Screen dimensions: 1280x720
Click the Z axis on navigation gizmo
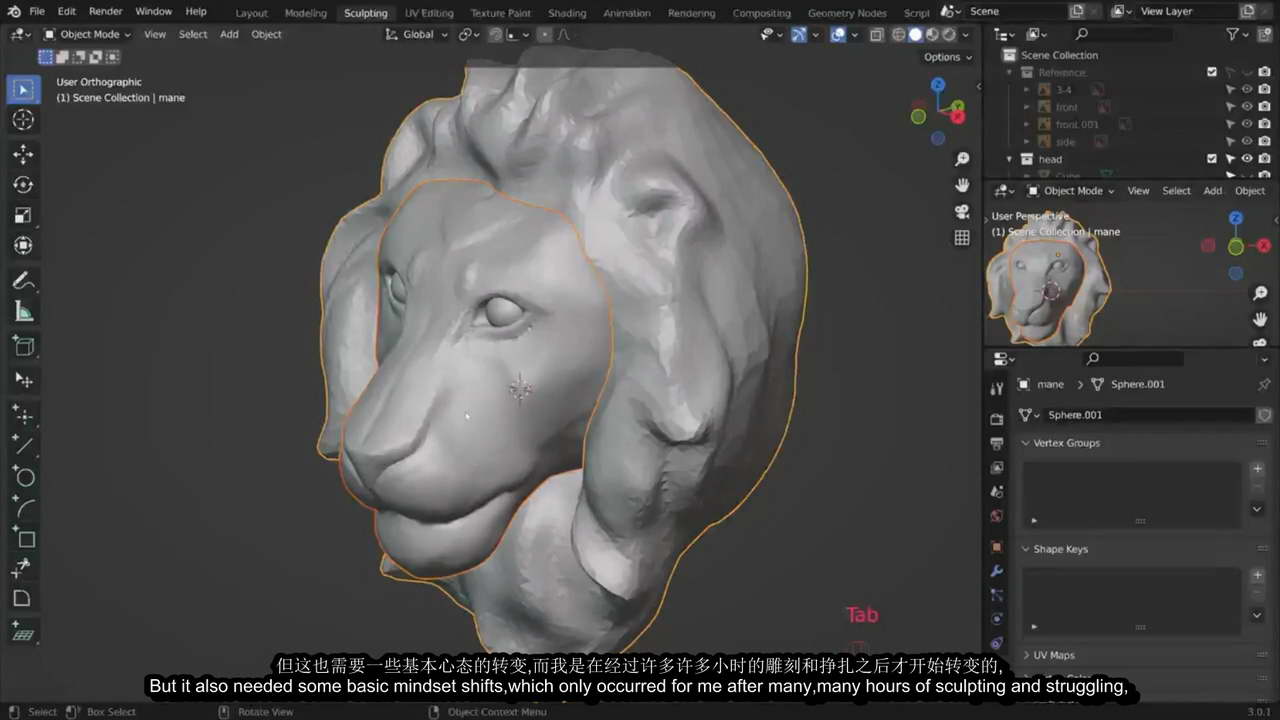pyautogui.click(x=938, y=85)
